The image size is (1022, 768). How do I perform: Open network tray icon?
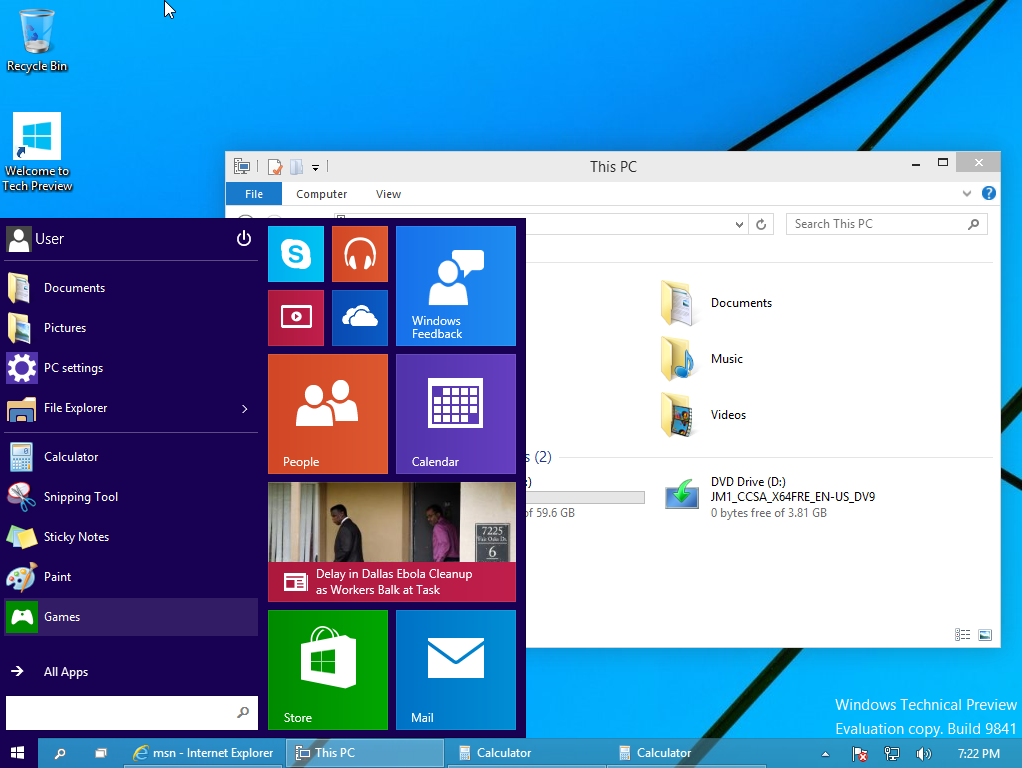(x=892, y=754)
